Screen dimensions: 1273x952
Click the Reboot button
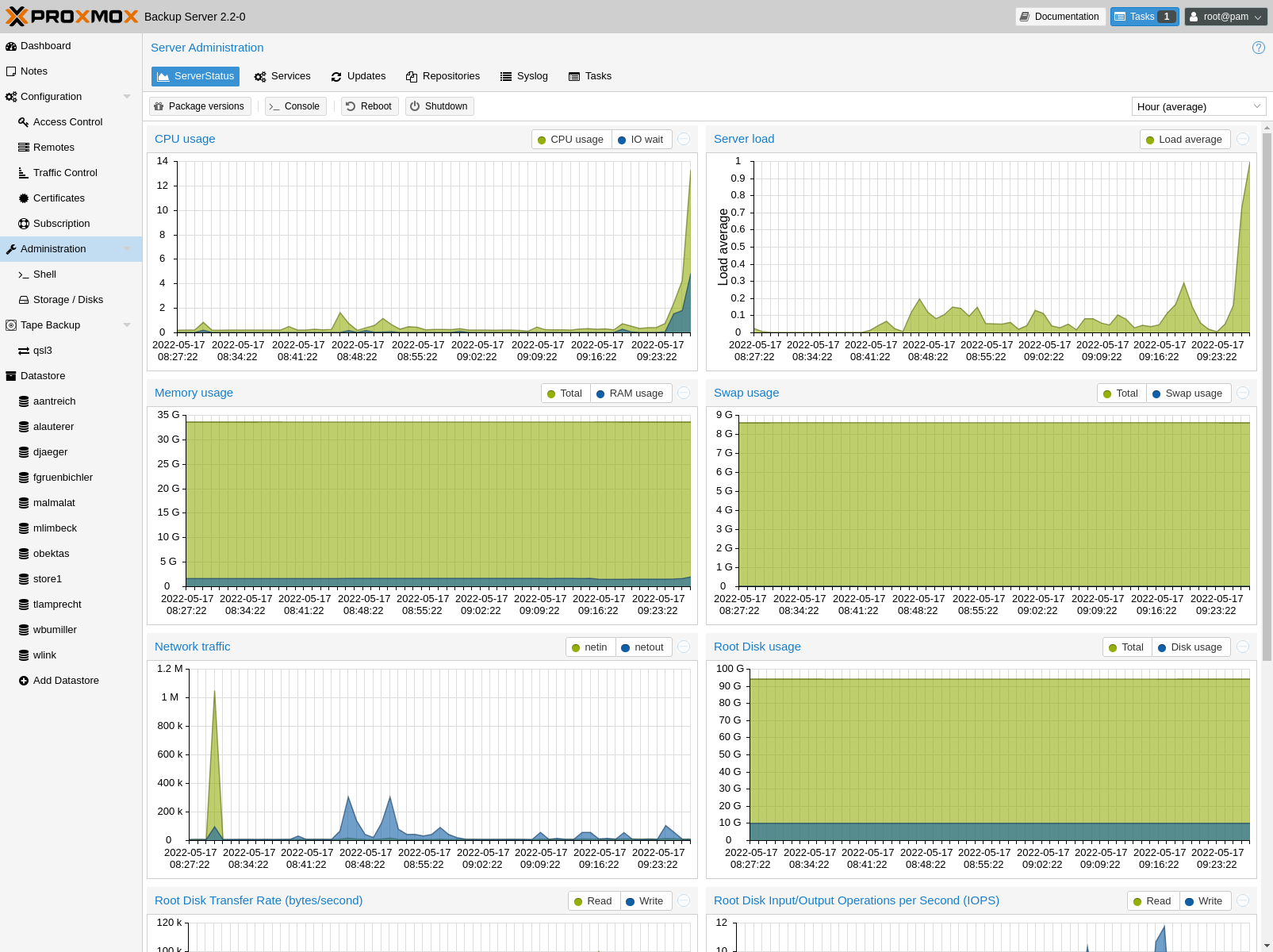click(369, 106)
